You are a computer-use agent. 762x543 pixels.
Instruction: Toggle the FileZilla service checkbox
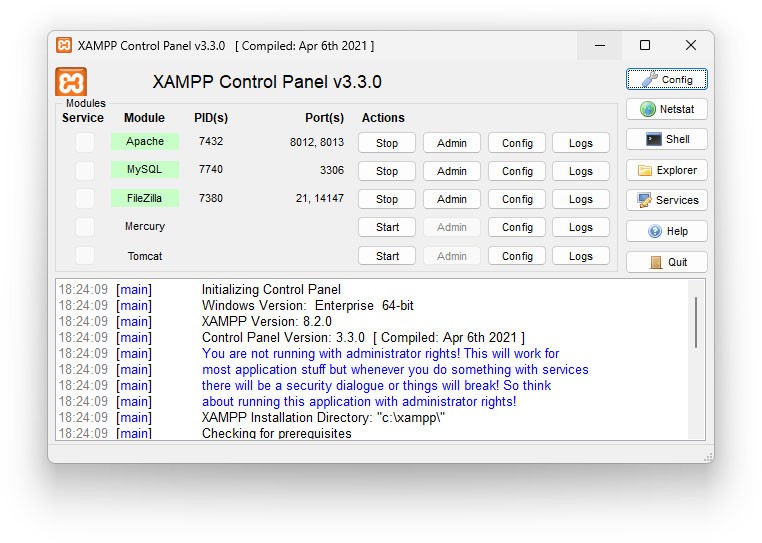[85, 198]
